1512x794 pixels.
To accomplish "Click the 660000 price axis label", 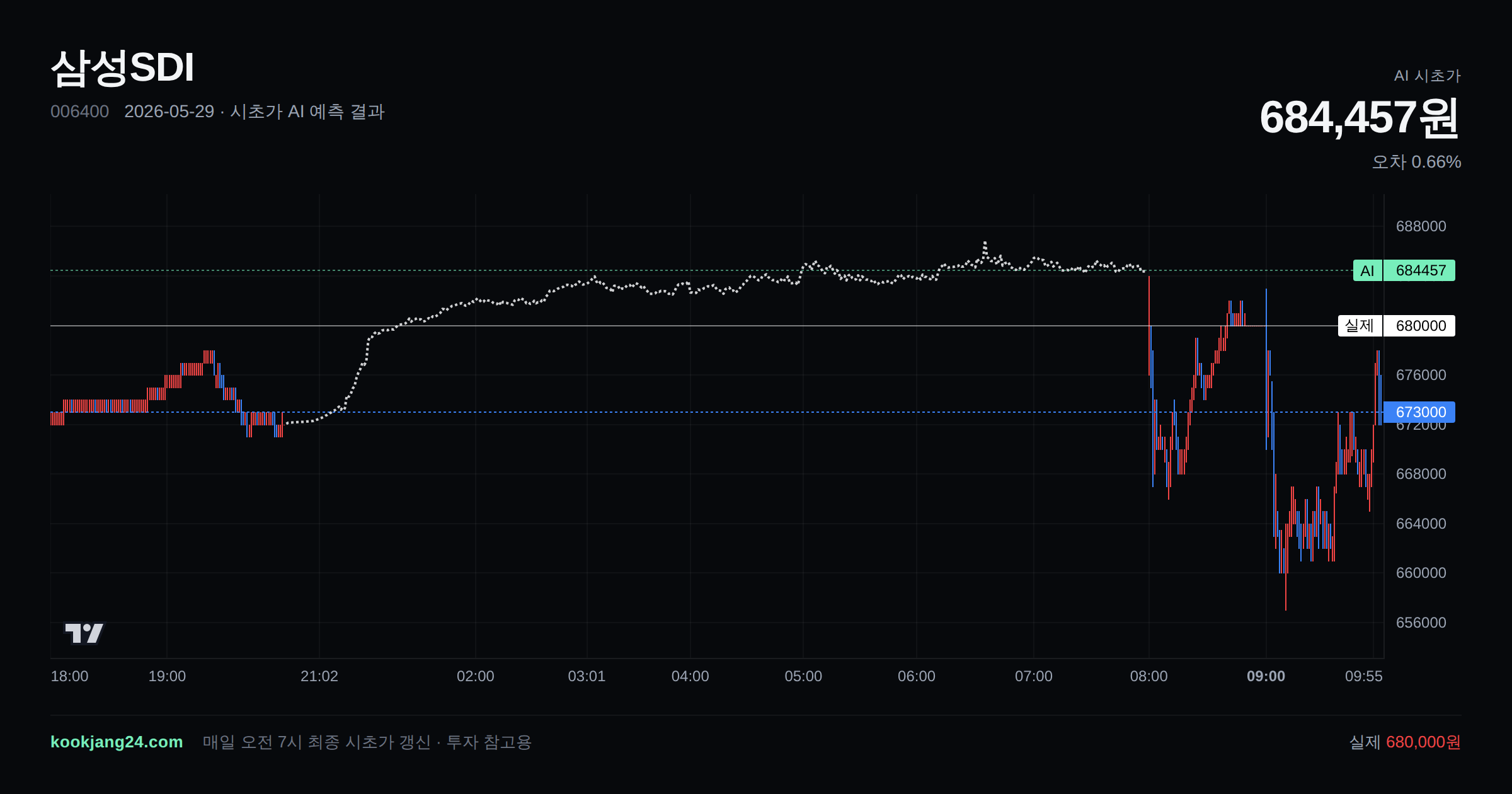I will point(1421,573).
